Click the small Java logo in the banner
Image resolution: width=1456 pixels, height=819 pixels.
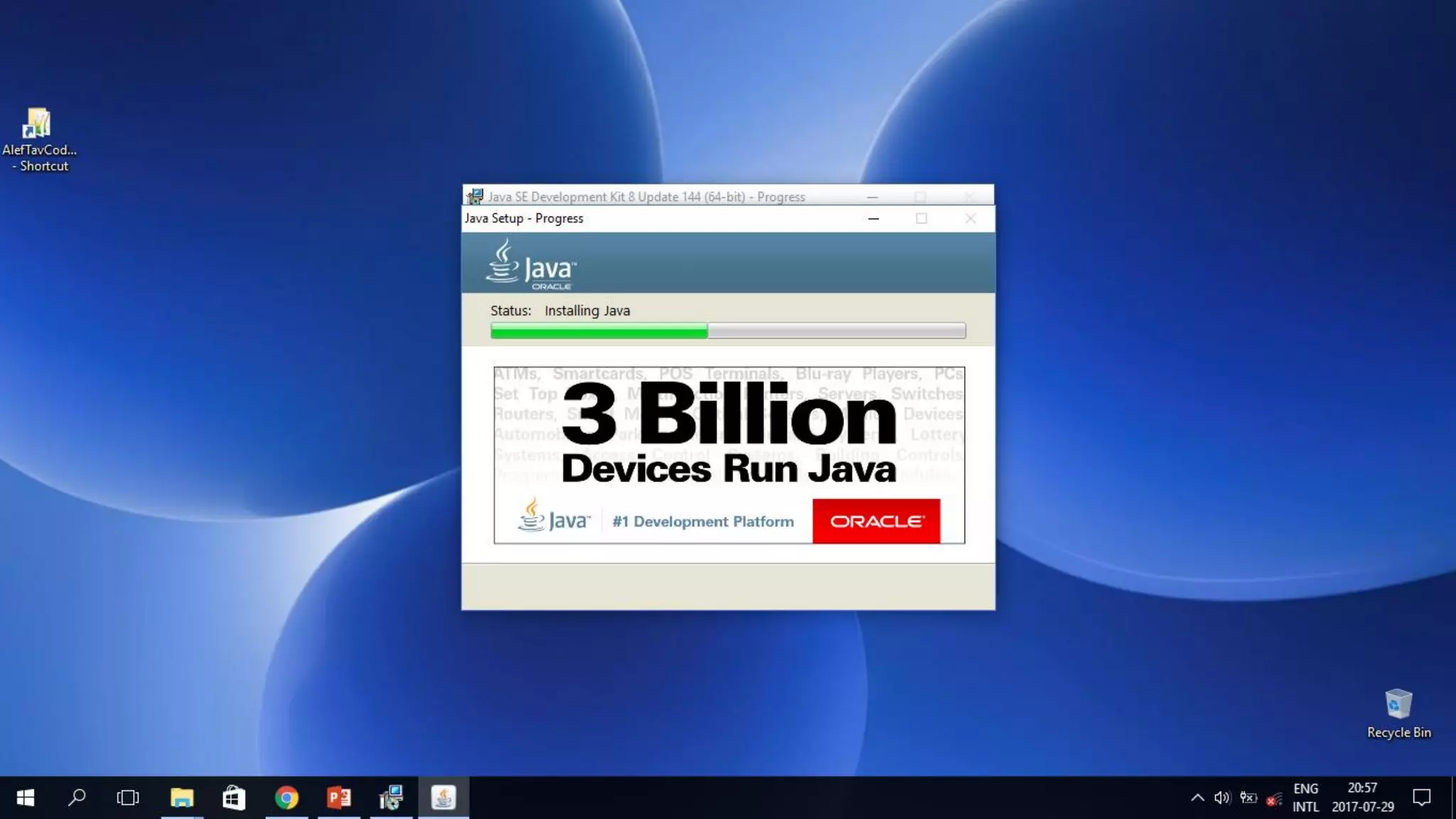click(554, 516)
